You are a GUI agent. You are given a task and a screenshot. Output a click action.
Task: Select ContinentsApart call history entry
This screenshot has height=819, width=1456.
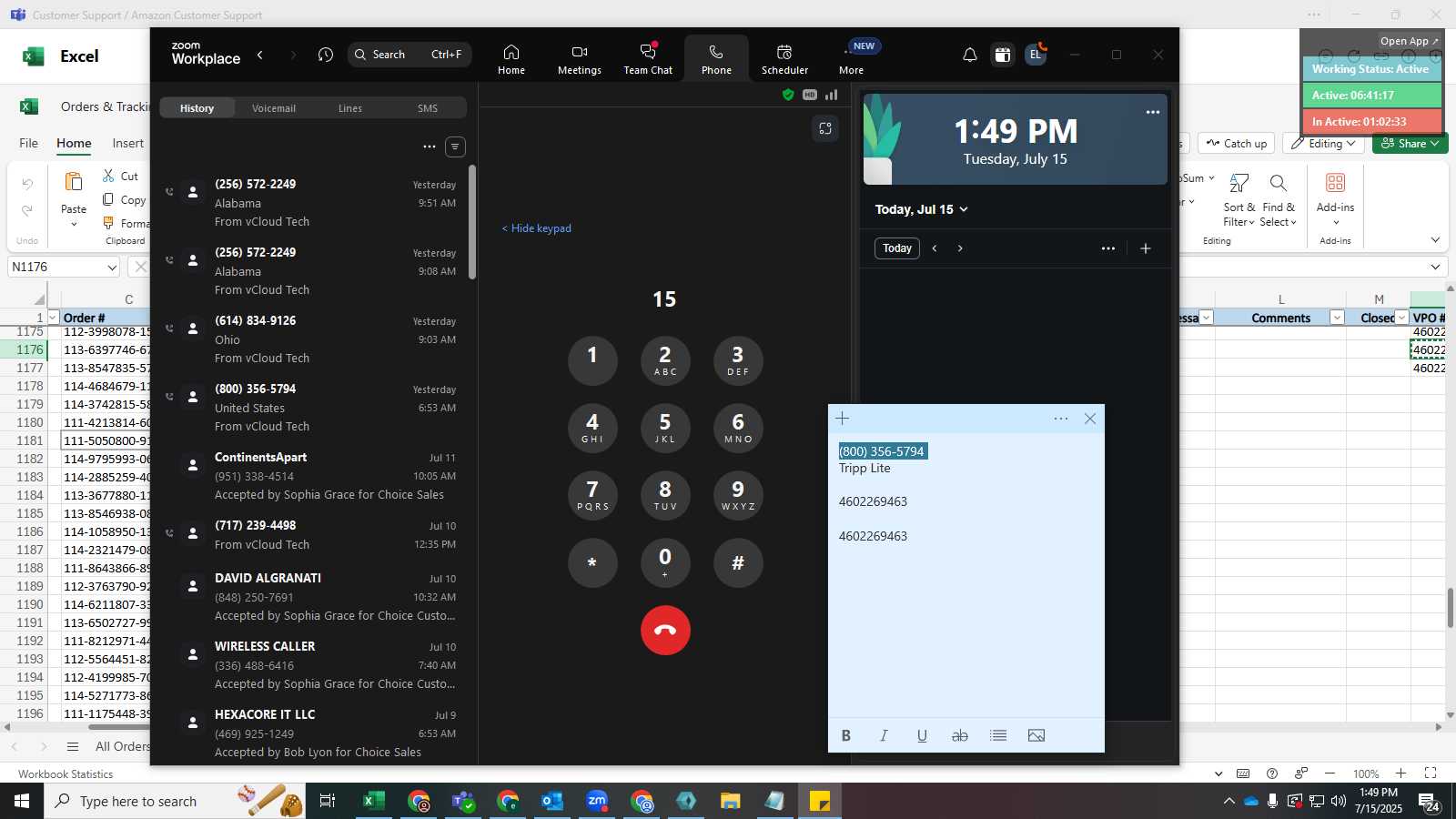click(x=314, y=476)
